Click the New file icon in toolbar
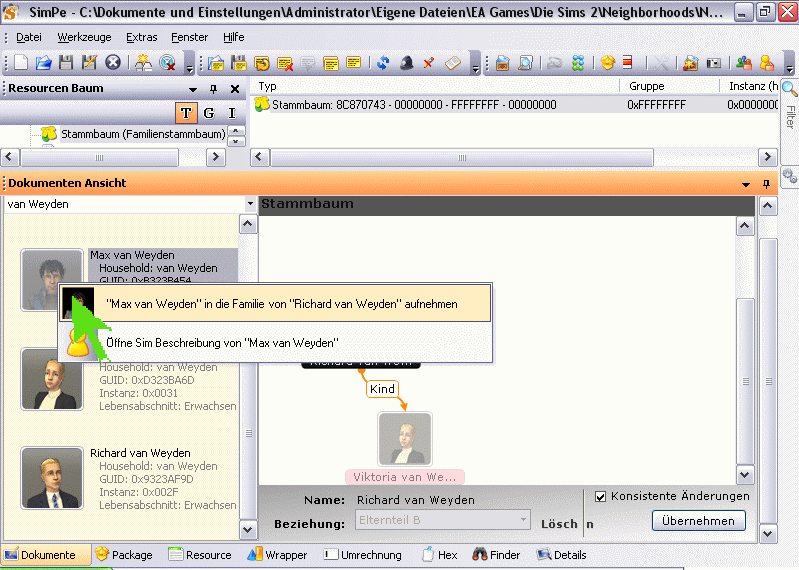This screenshot has width=799, height=570. point(21,63)
